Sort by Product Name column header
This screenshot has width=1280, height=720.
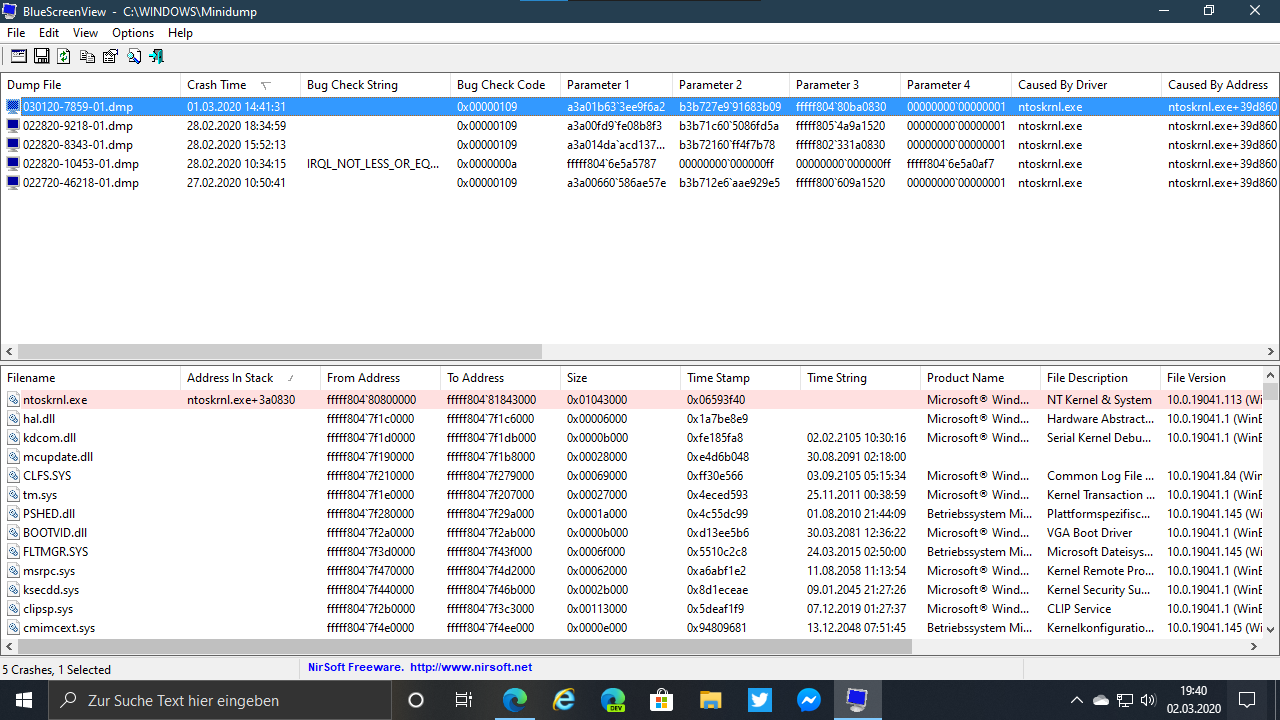[980, 378]
